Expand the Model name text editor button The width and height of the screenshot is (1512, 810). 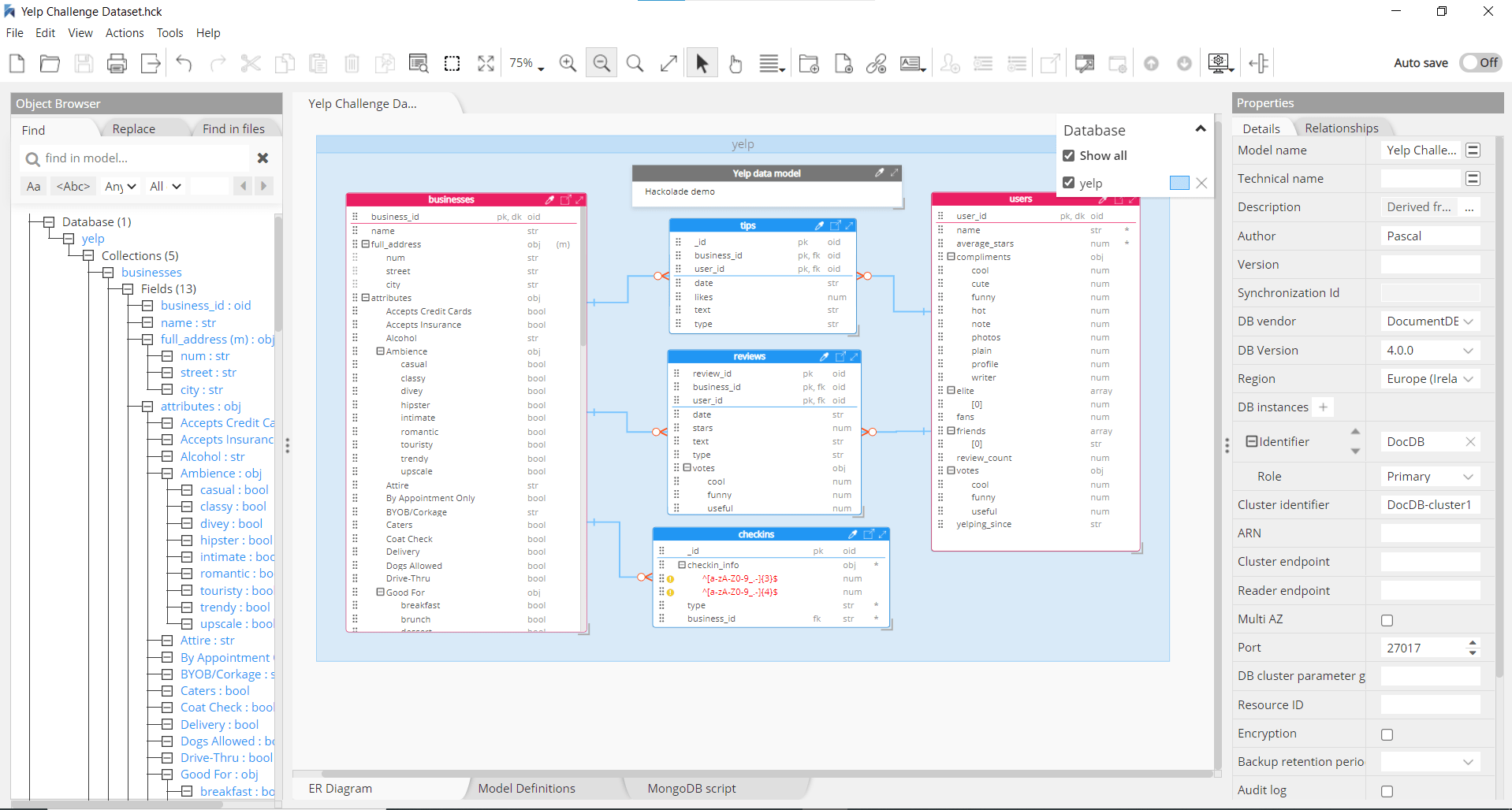pyautogui.click(x=1473, y=150)
